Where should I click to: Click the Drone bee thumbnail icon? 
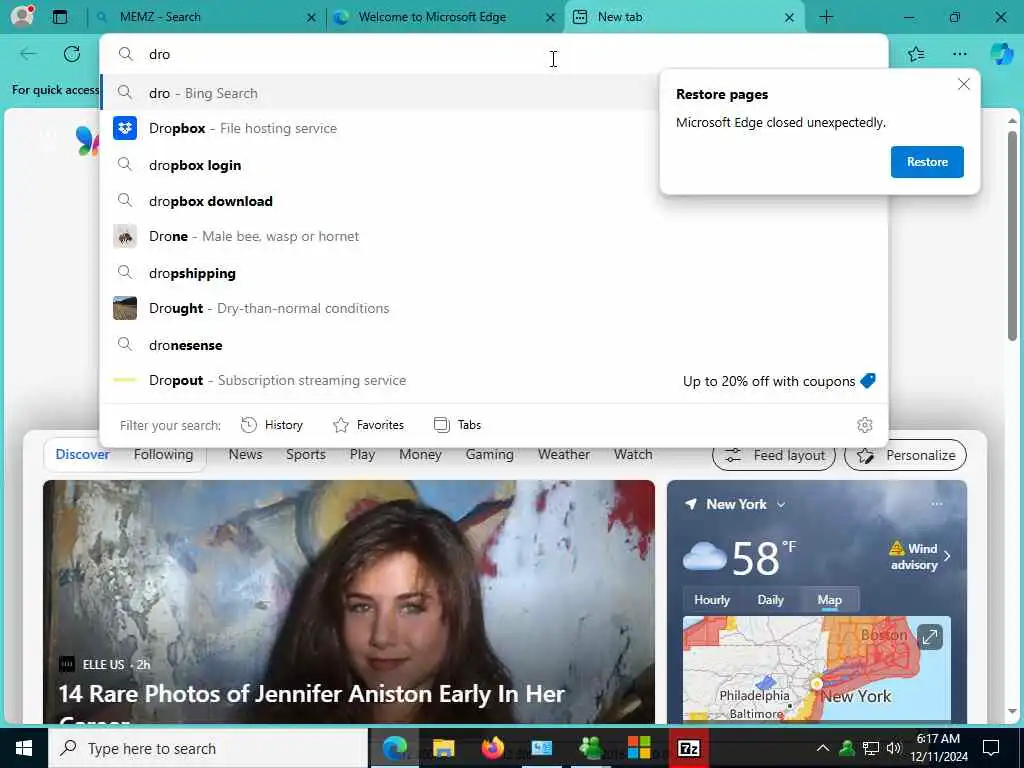point(125,236)
